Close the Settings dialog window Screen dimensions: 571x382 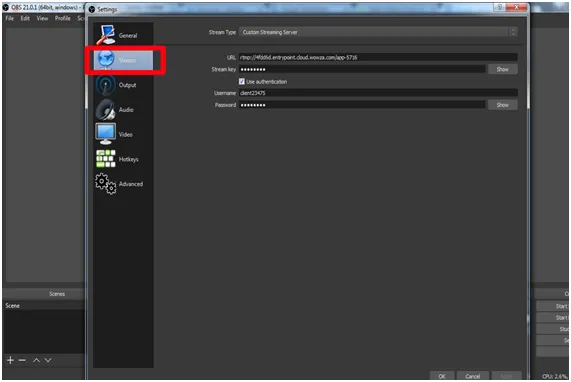516,7
